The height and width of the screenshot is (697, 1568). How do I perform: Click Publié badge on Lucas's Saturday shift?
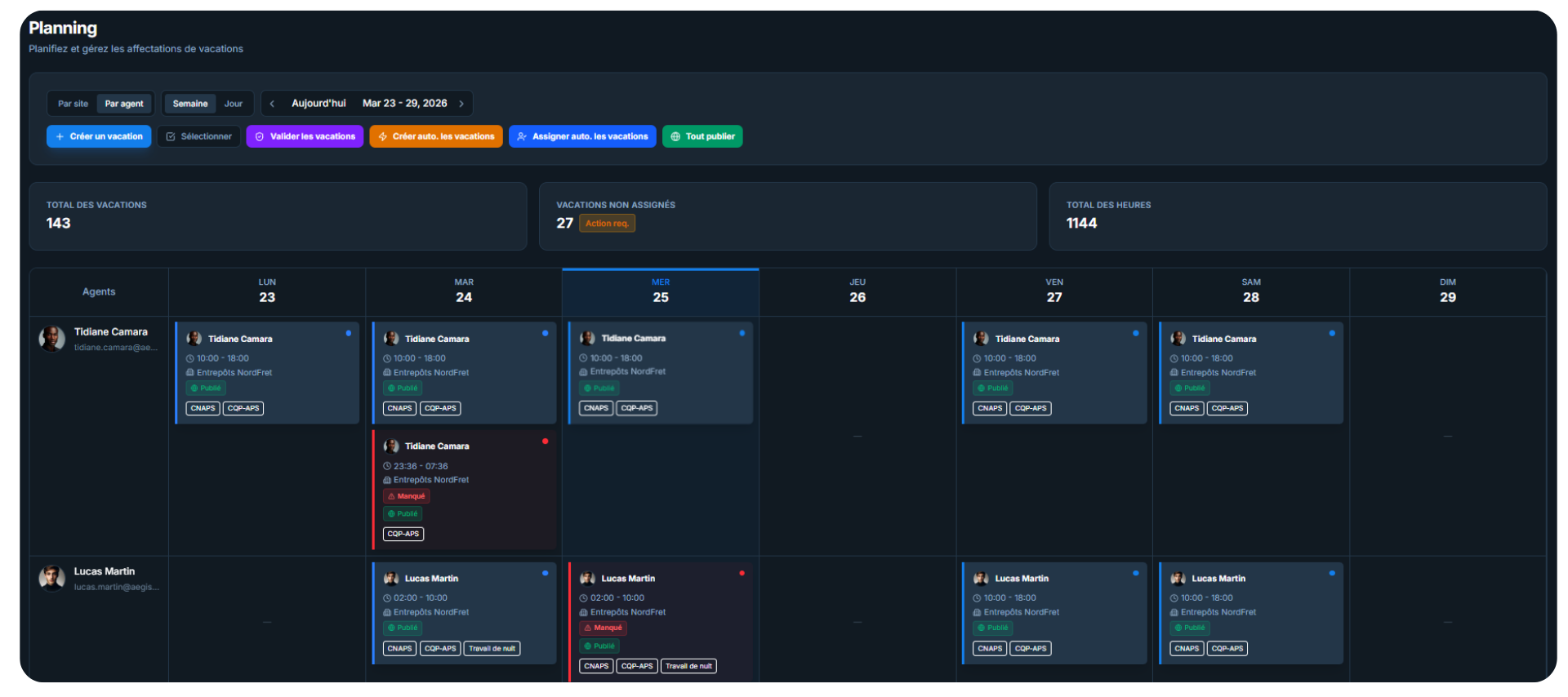pyautogui.click(x=1190, y=628)
